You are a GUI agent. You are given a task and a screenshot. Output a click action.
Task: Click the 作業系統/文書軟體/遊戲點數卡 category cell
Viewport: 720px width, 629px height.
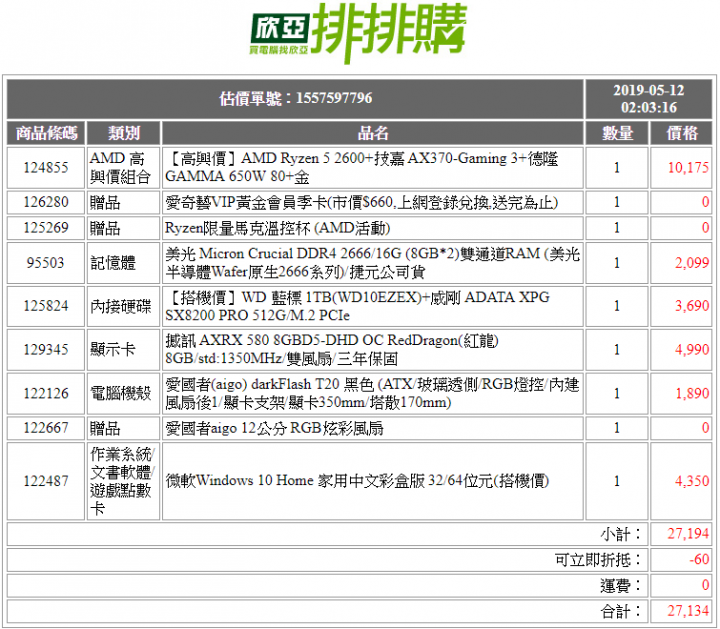tap(124, 481)
